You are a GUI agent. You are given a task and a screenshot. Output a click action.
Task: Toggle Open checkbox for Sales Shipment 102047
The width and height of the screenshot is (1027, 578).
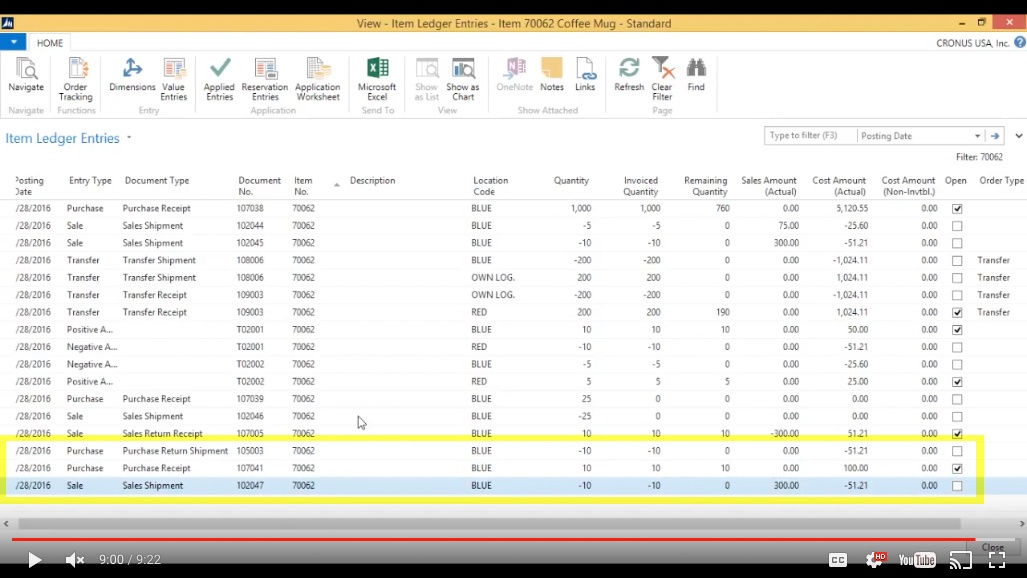point(957,486)
